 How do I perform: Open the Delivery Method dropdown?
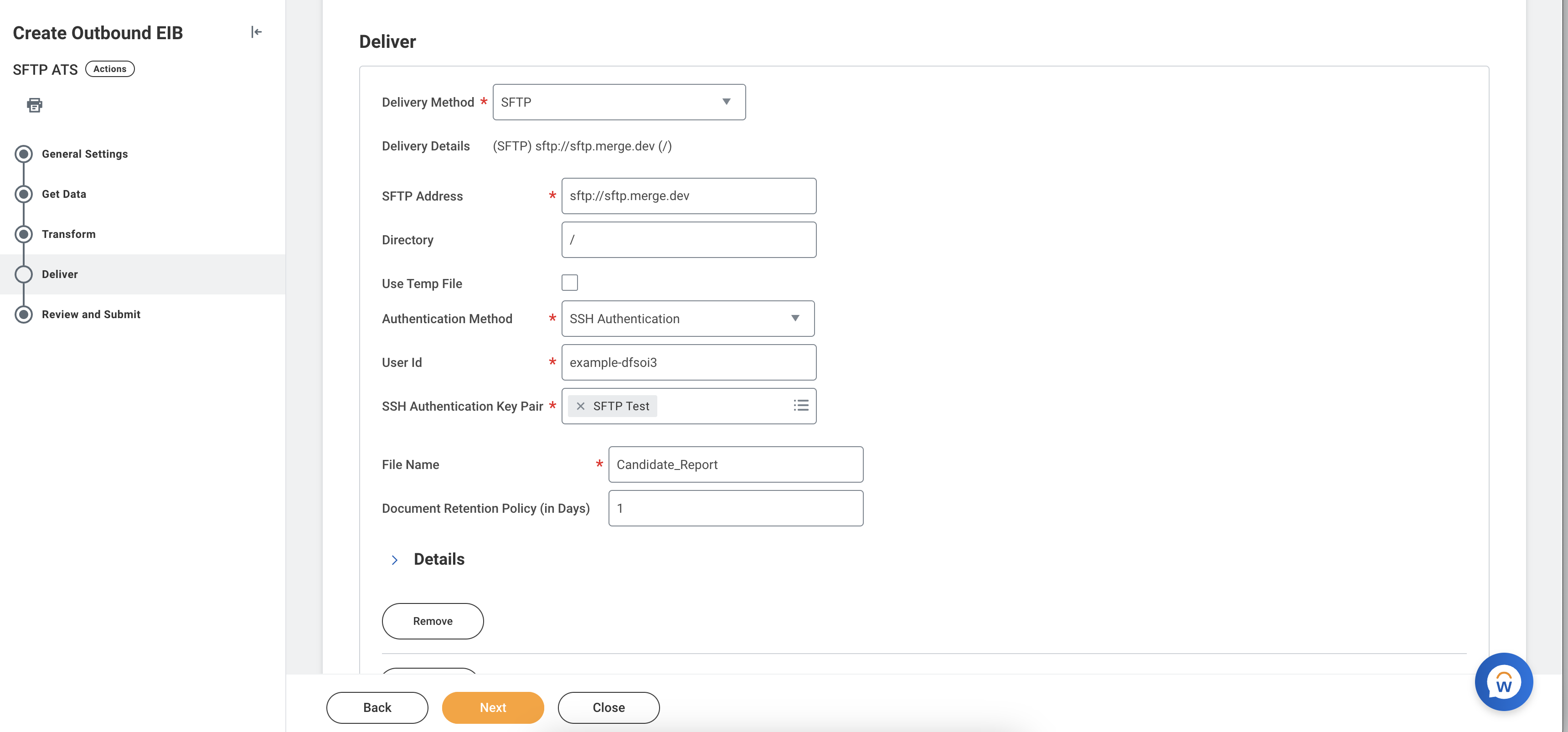(x=619, y=102)
